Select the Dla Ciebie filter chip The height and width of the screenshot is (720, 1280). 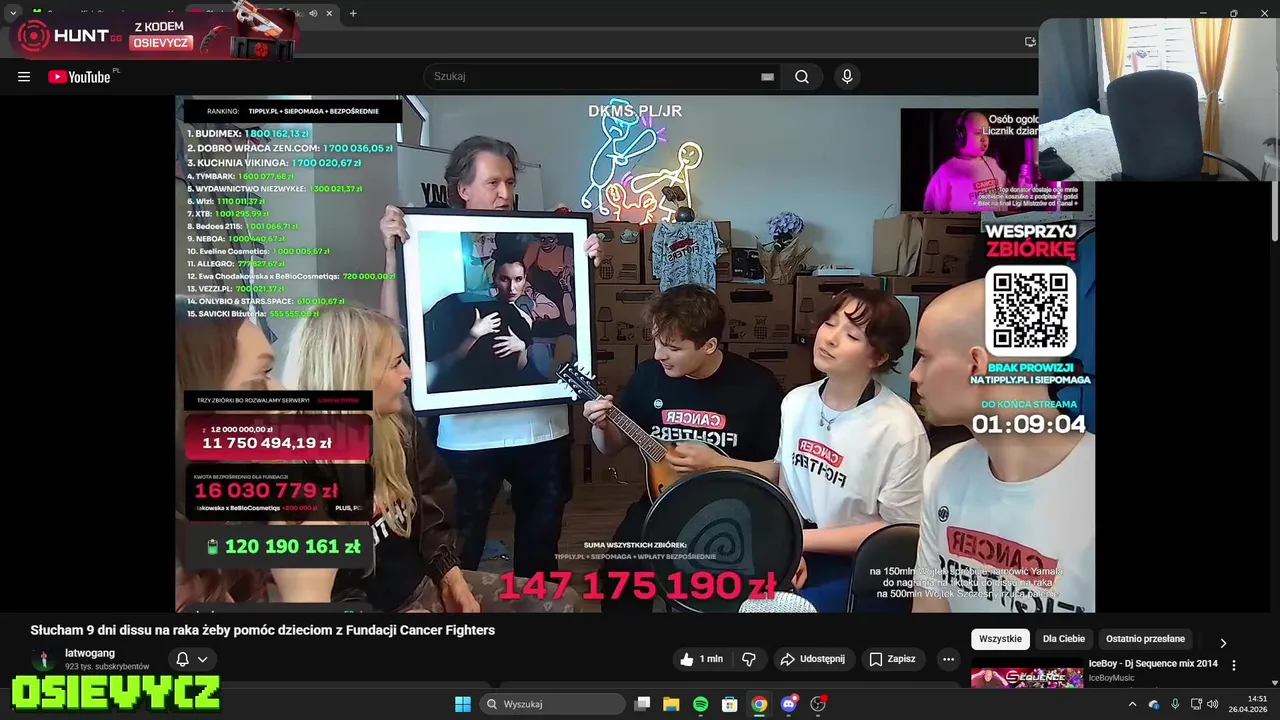tap(1064, 639)
